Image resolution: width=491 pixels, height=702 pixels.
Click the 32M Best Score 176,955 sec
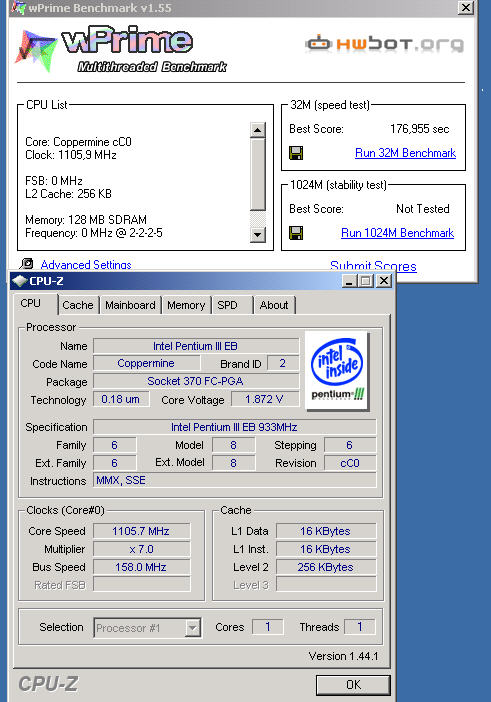point(419,129)
